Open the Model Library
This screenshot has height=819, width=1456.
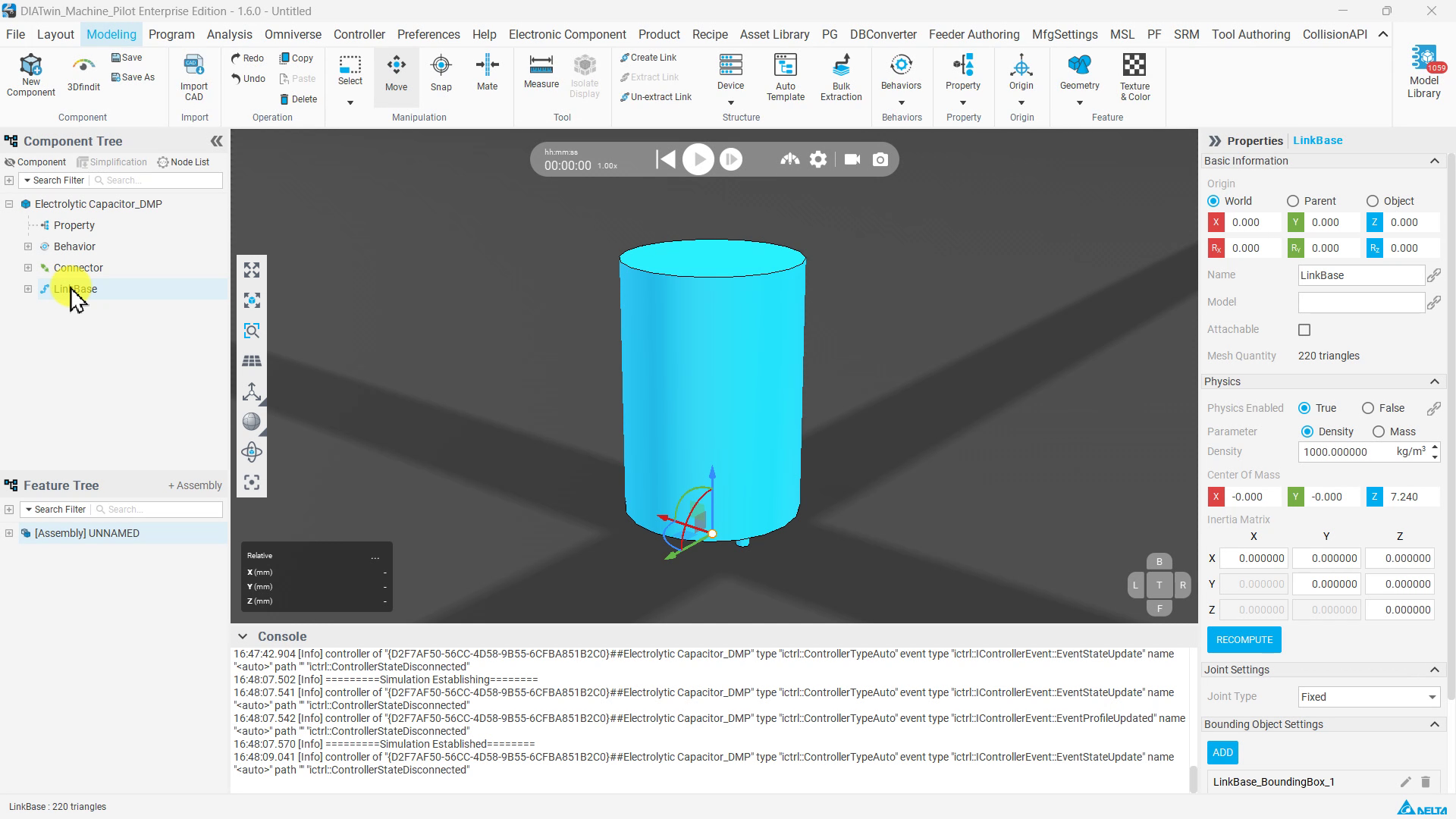click(1424, 73)
